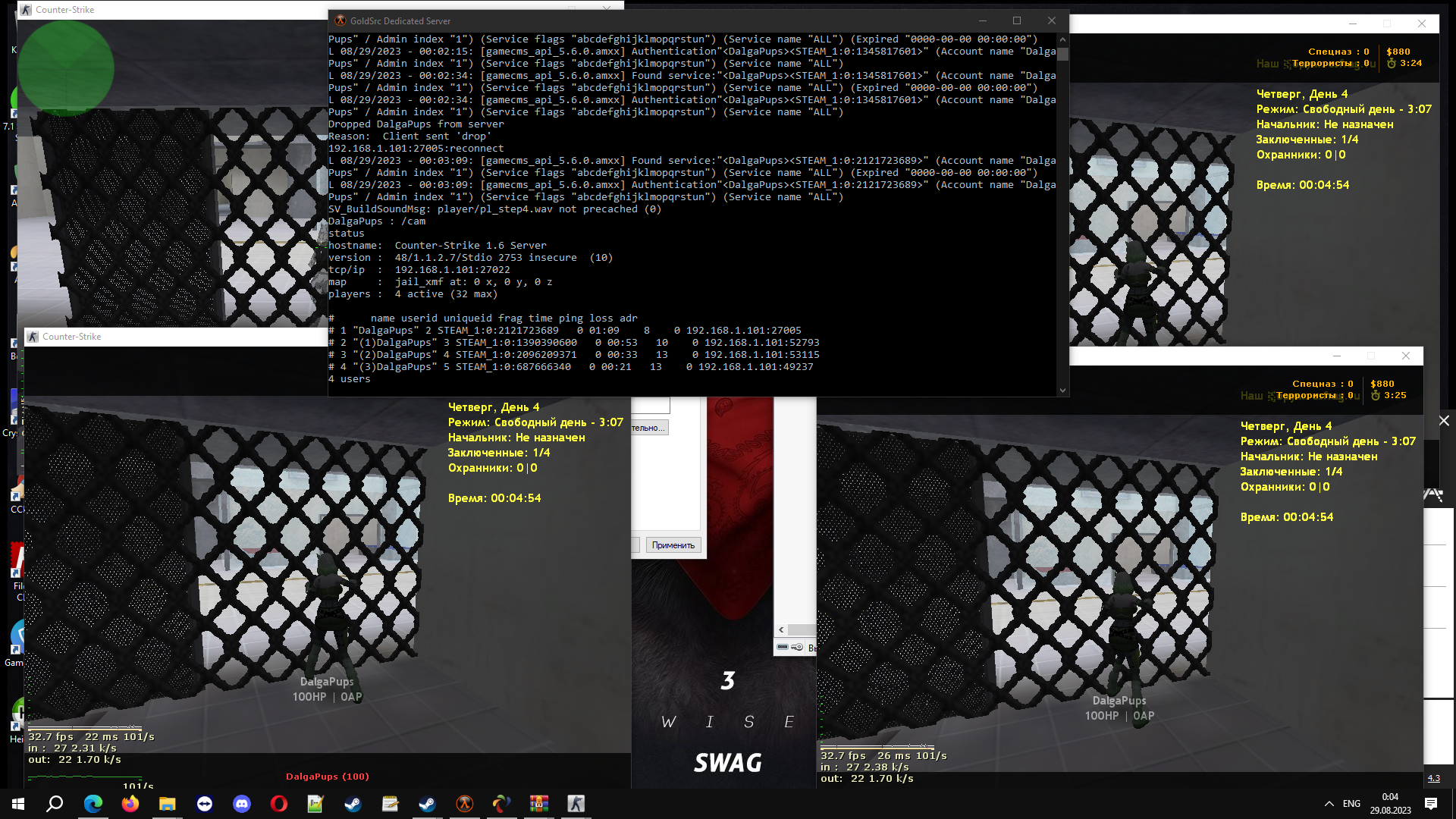This screenshot has height=819, width=1456.
Task: Click the keyboard icon in the white panel status bar
Action: click(x=783, y=647)
